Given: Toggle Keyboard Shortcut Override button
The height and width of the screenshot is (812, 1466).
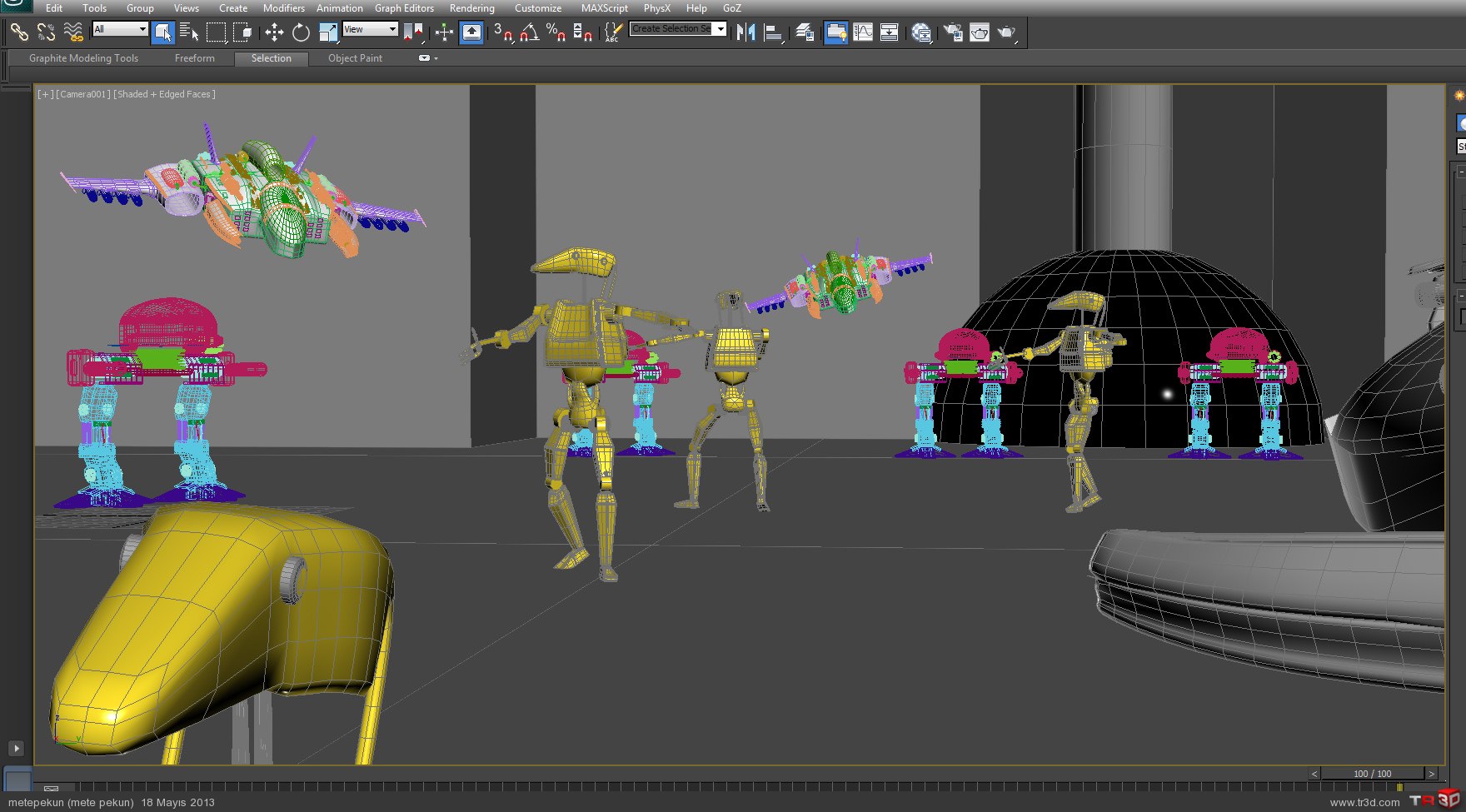Looking at the screenshot, I should tap(471, 32).
